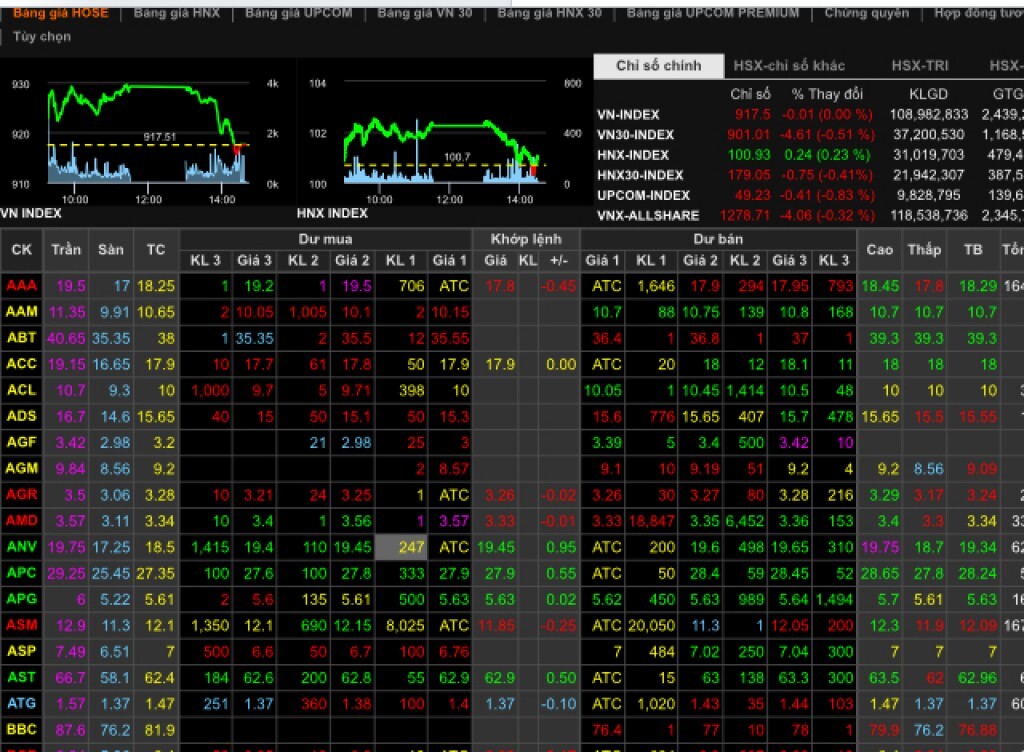This screenshot has width=1024, height=752.
Task: Click the Cao column header
Action: [x=880, y=250]
